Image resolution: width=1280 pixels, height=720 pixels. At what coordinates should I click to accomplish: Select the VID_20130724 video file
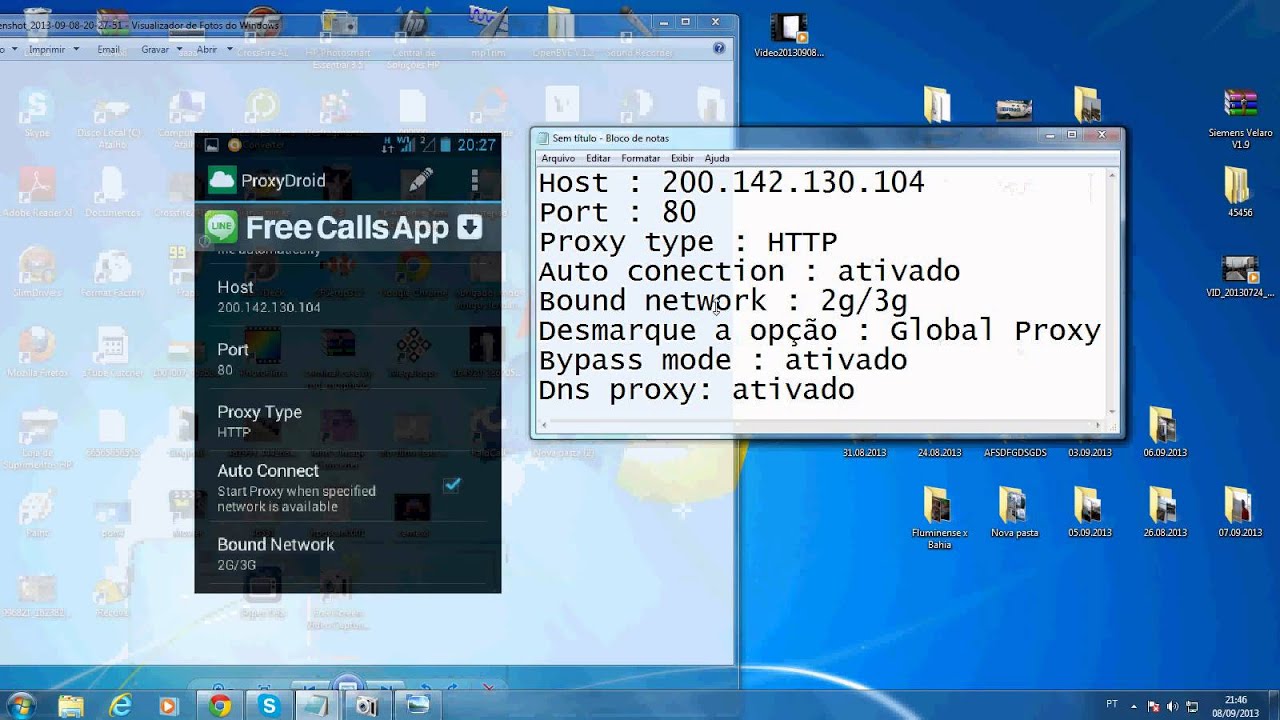[x=1240, y=277]
